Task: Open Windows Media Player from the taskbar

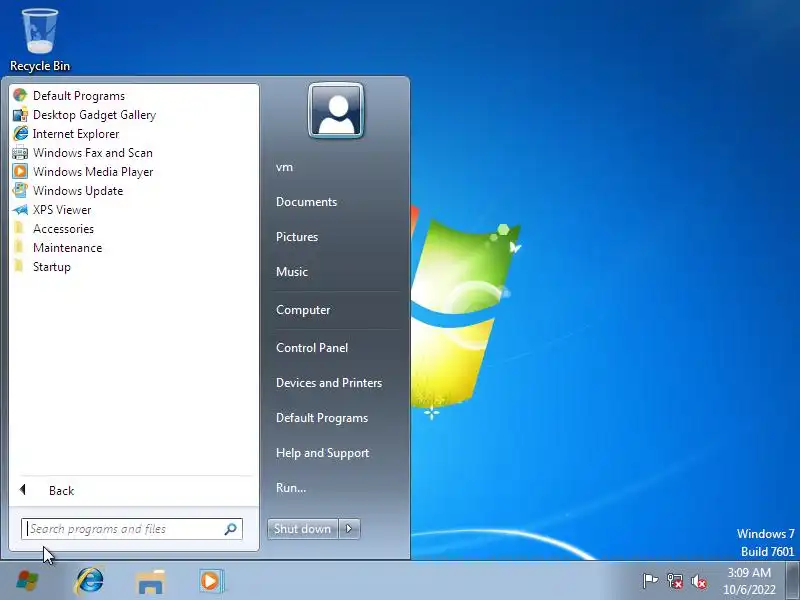Action: pyautogui.click(x=210, y=581)
